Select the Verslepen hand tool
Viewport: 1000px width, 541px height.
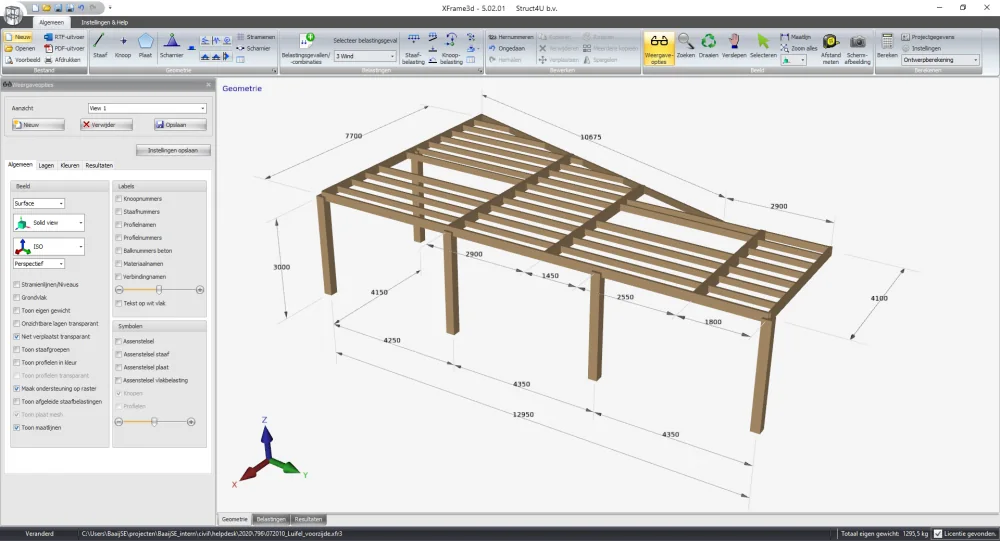[x=734, y=46]
